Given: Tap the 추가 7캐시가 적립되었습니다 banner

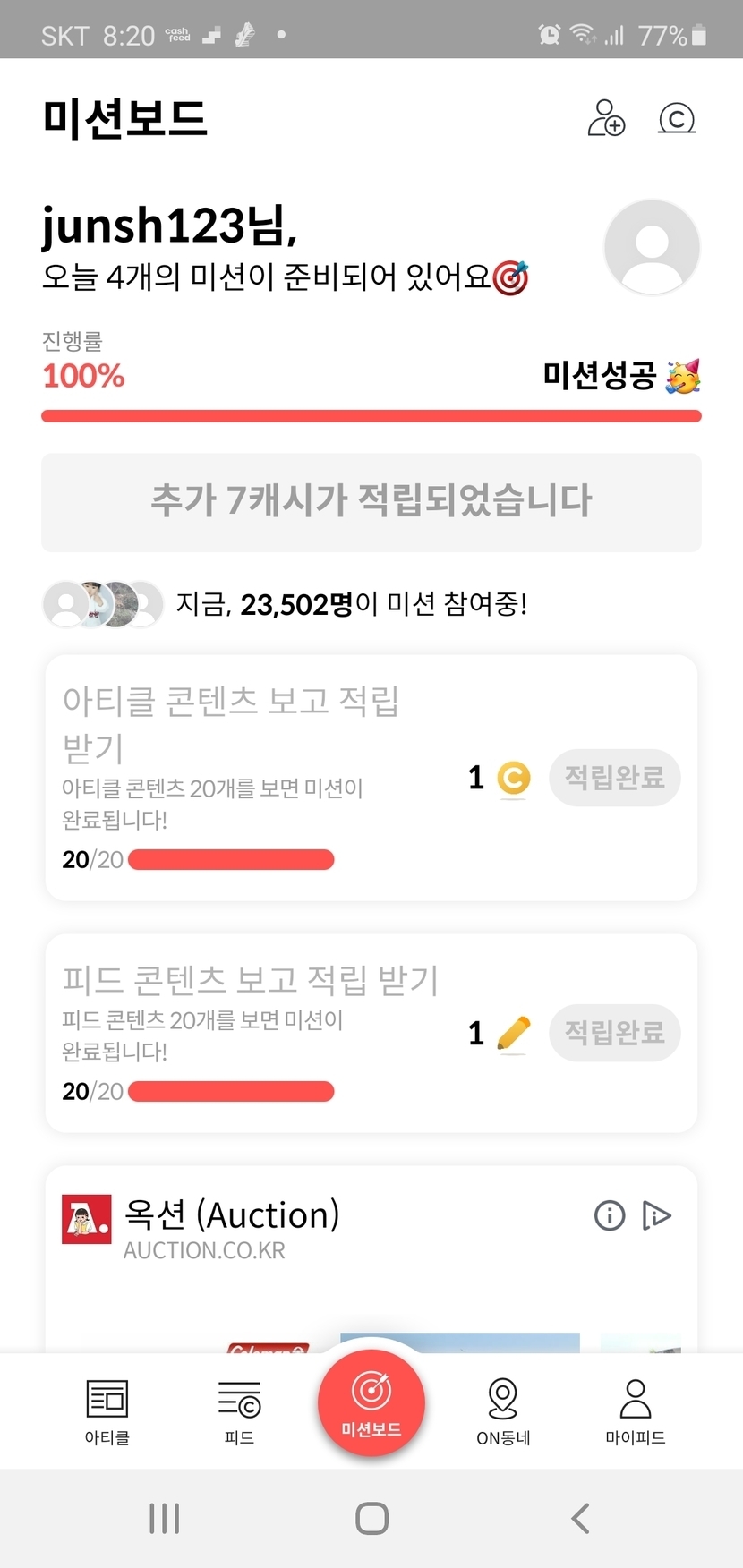Looking at the screenshot, I should 371,502.
